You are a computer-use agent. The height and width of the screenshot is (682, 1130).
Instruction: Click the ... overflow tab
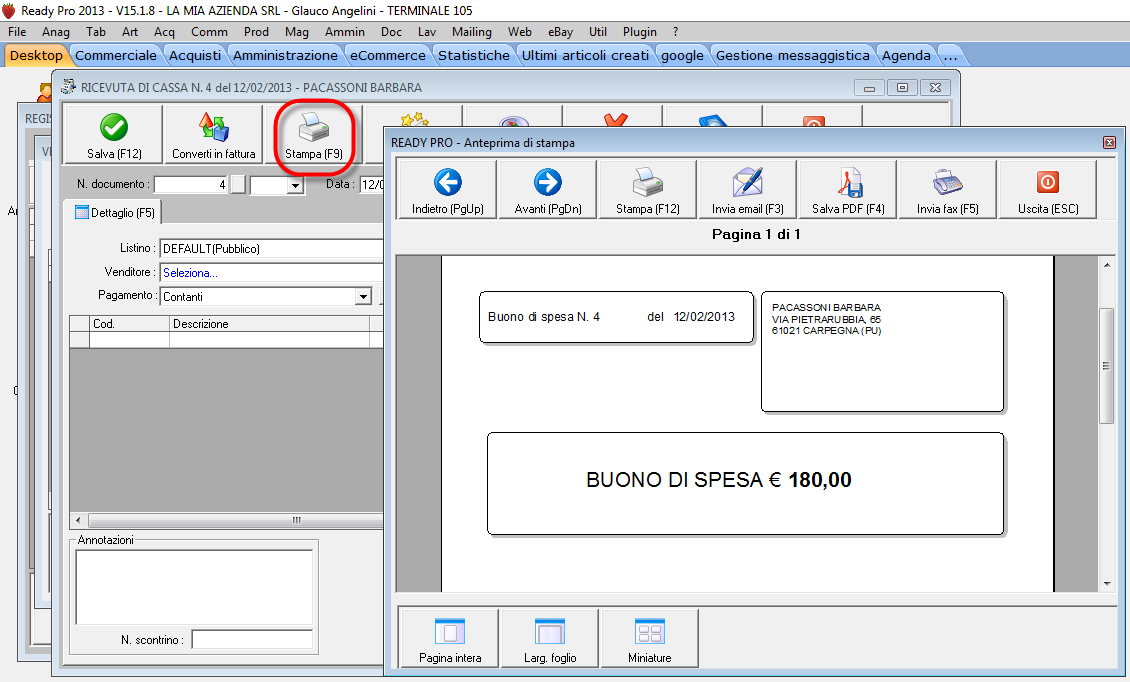coord(951,56)
